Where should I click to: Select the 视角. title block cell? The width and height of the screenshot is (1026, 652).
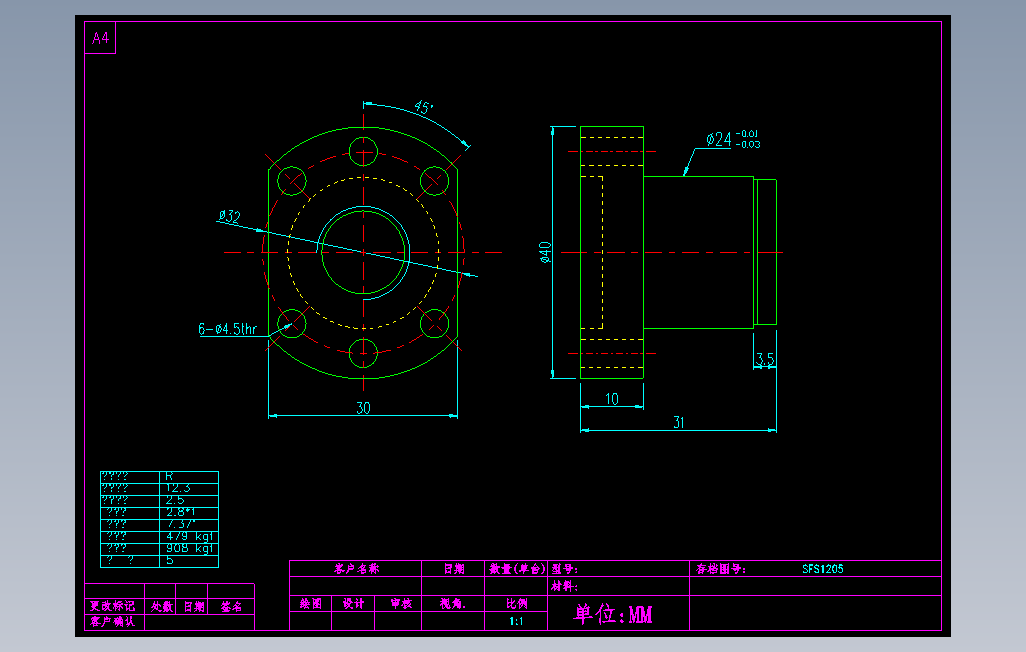point(453,604)
